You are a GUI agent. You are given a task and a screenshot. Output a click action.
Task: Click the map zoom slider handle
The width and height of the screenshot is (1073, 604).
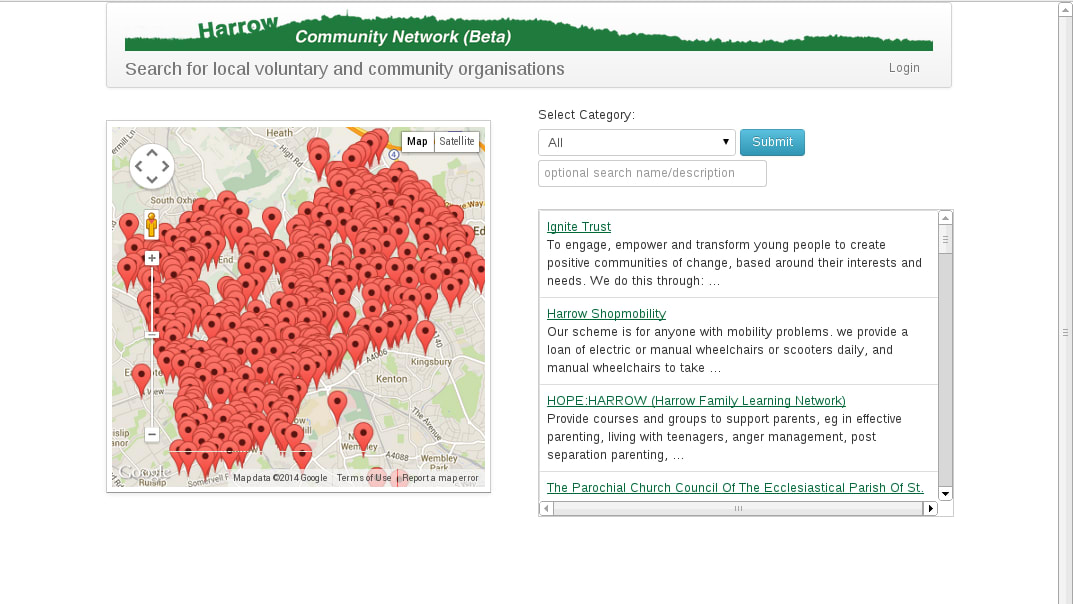point(152,334)
